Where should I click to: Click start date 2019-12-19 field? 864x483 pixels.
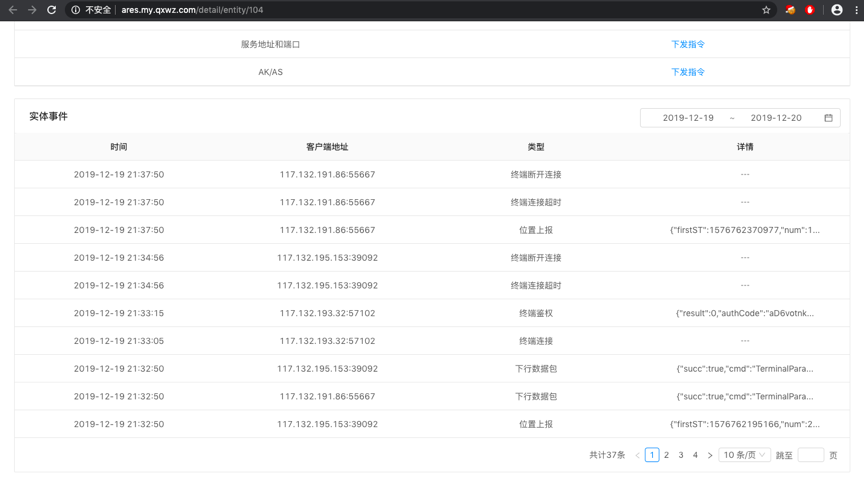coord(688,118)
